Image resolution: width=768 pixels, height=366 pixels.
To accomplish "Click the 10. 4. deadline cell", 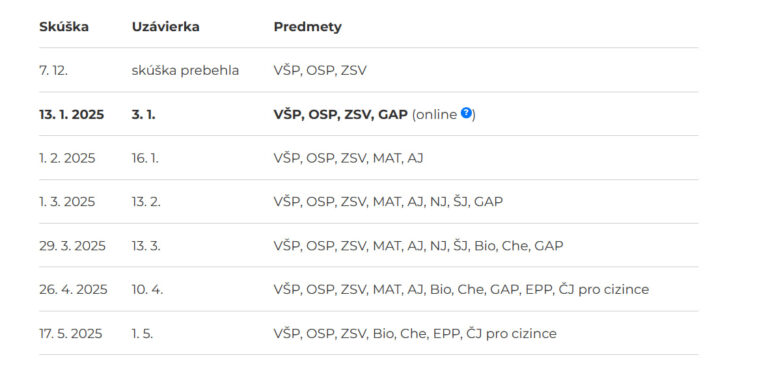I will pos(147,290).
